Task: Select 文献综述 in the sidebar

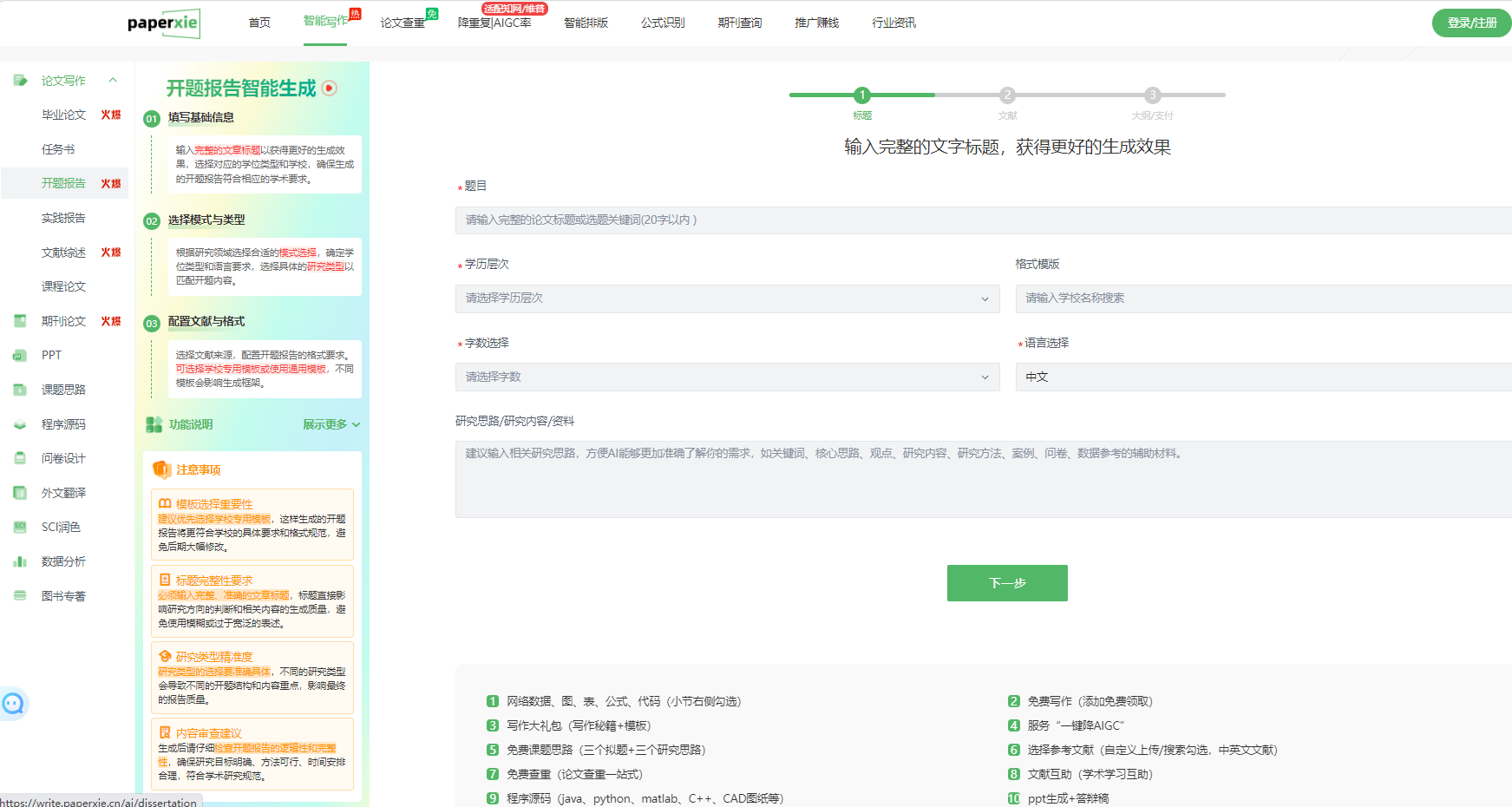Action: (63, 253)
